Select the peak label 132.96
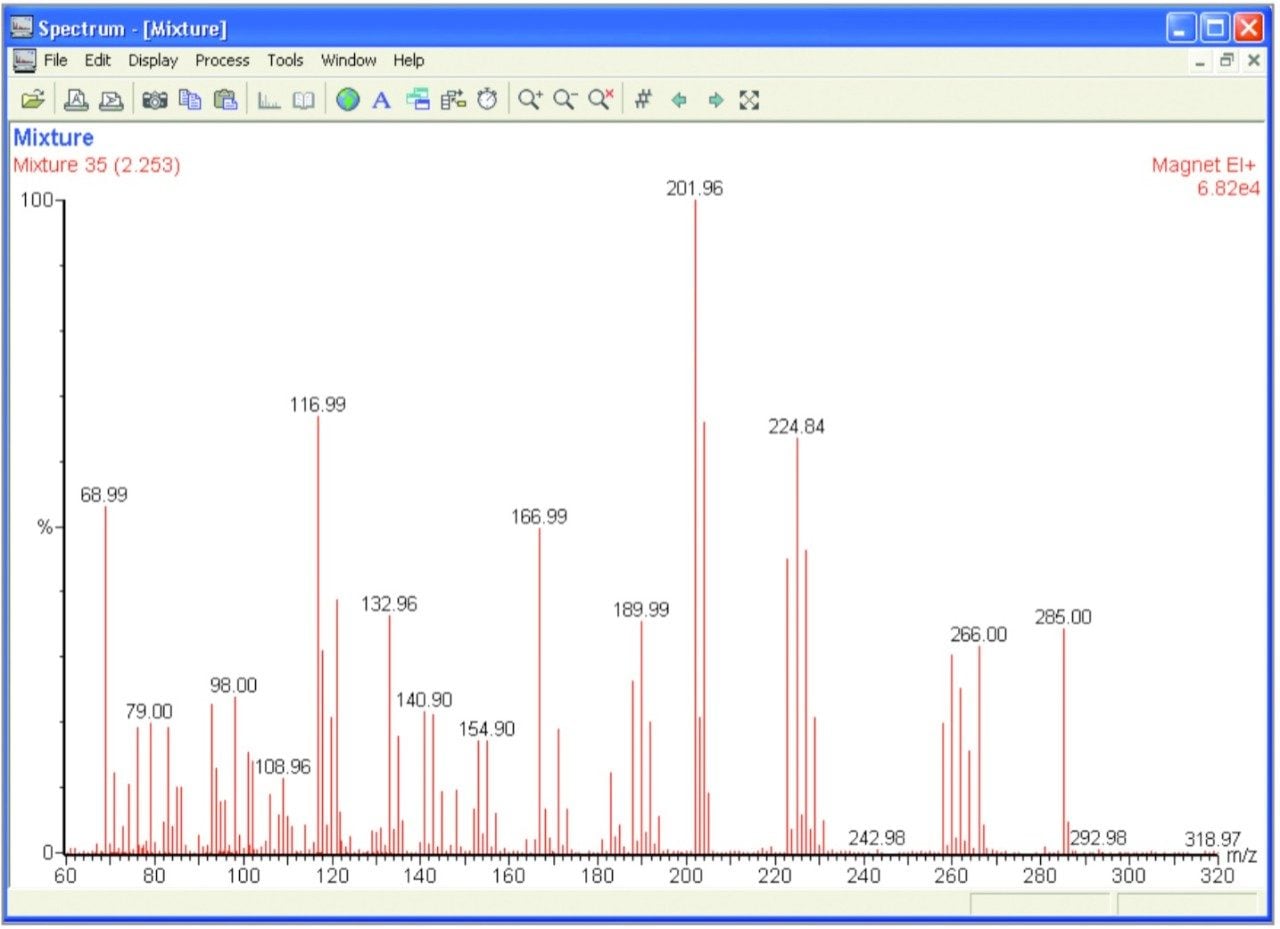 [x=389, y=604]
